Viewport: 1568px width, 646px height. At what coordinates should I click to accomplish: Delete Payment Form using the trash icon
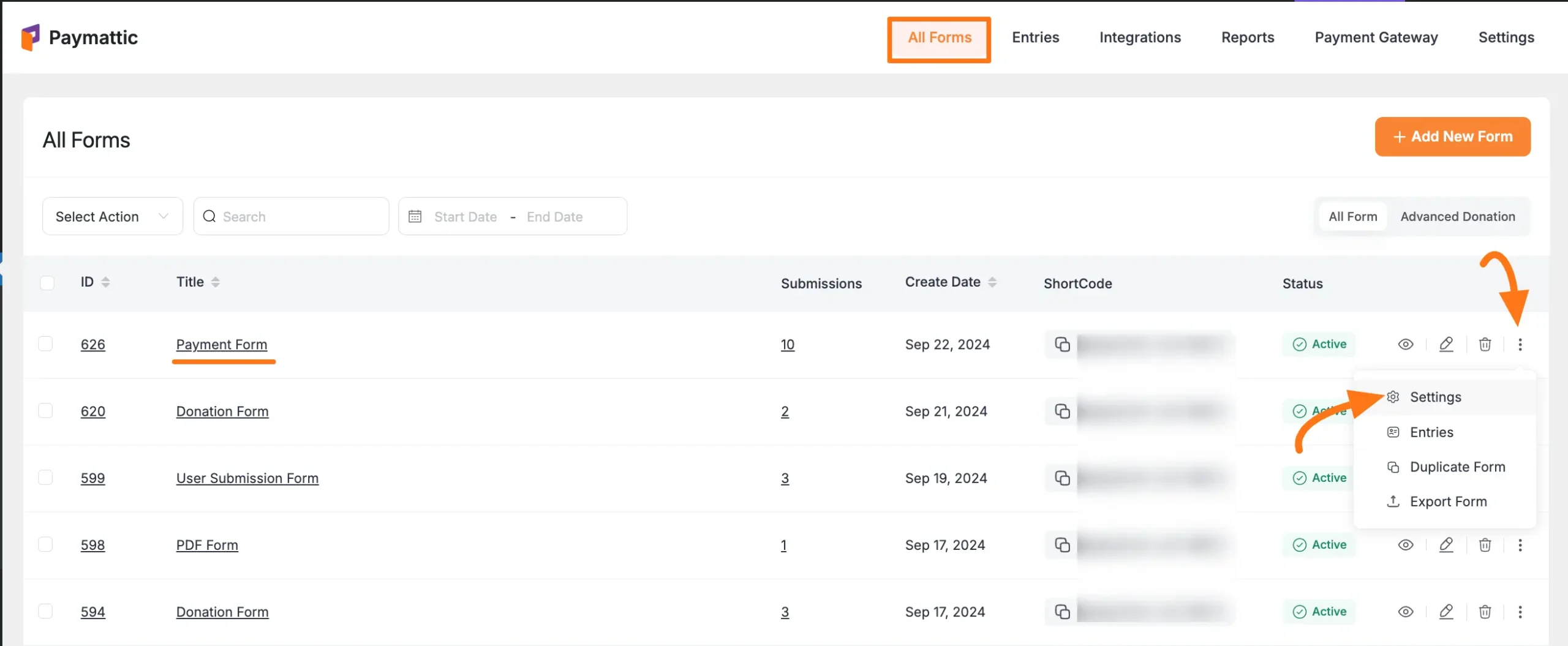[x=1485, y=344]
